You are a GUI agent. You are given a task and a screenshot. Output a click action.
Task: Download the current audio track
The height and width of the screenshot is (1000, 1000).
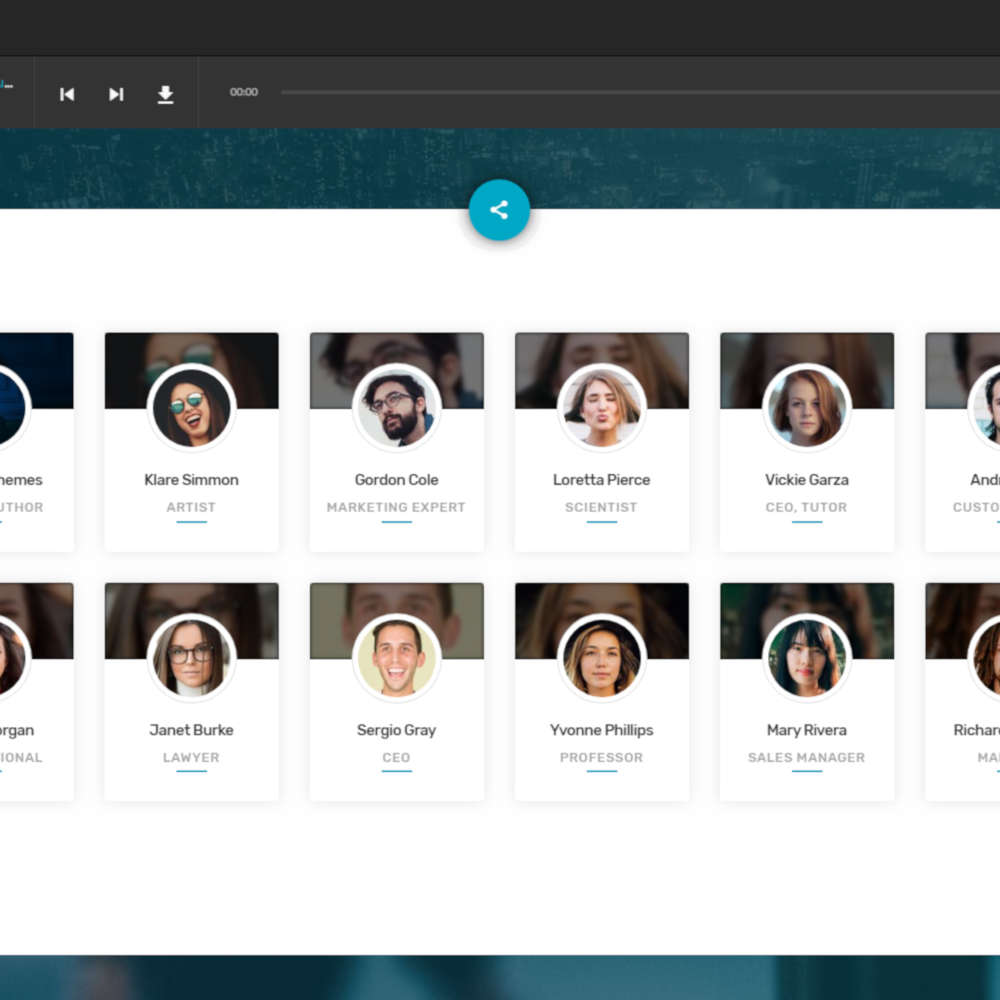click(x=165, y=94)
